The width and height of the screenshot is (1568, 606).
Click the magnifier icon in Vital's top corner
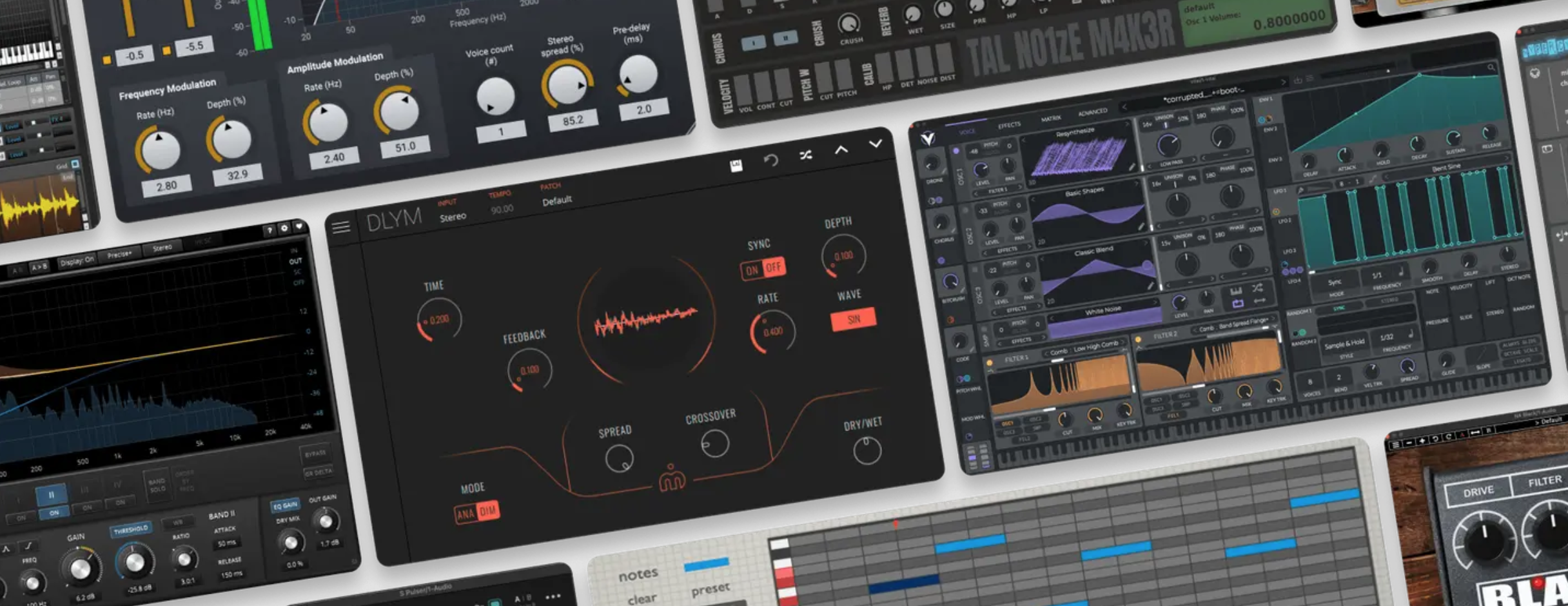[x=1491, y=67]
